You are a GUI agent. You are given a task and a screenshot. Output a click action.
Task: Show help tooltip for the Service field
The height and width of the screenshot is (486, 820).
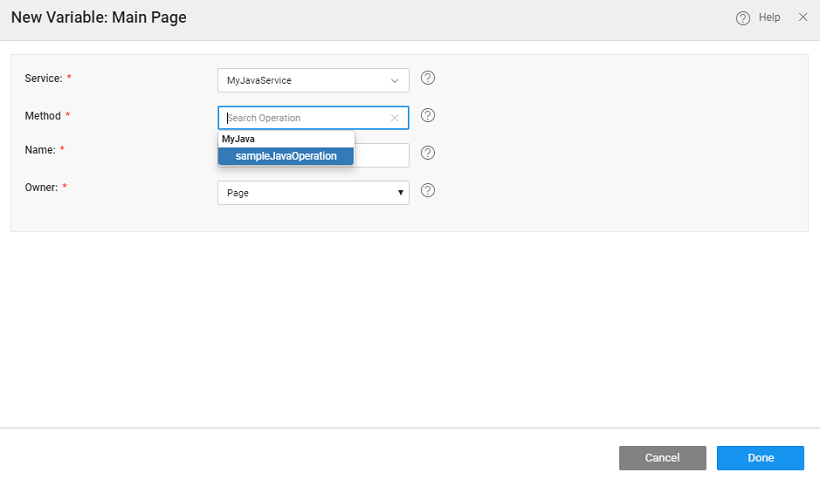click(x=428, y=78)
